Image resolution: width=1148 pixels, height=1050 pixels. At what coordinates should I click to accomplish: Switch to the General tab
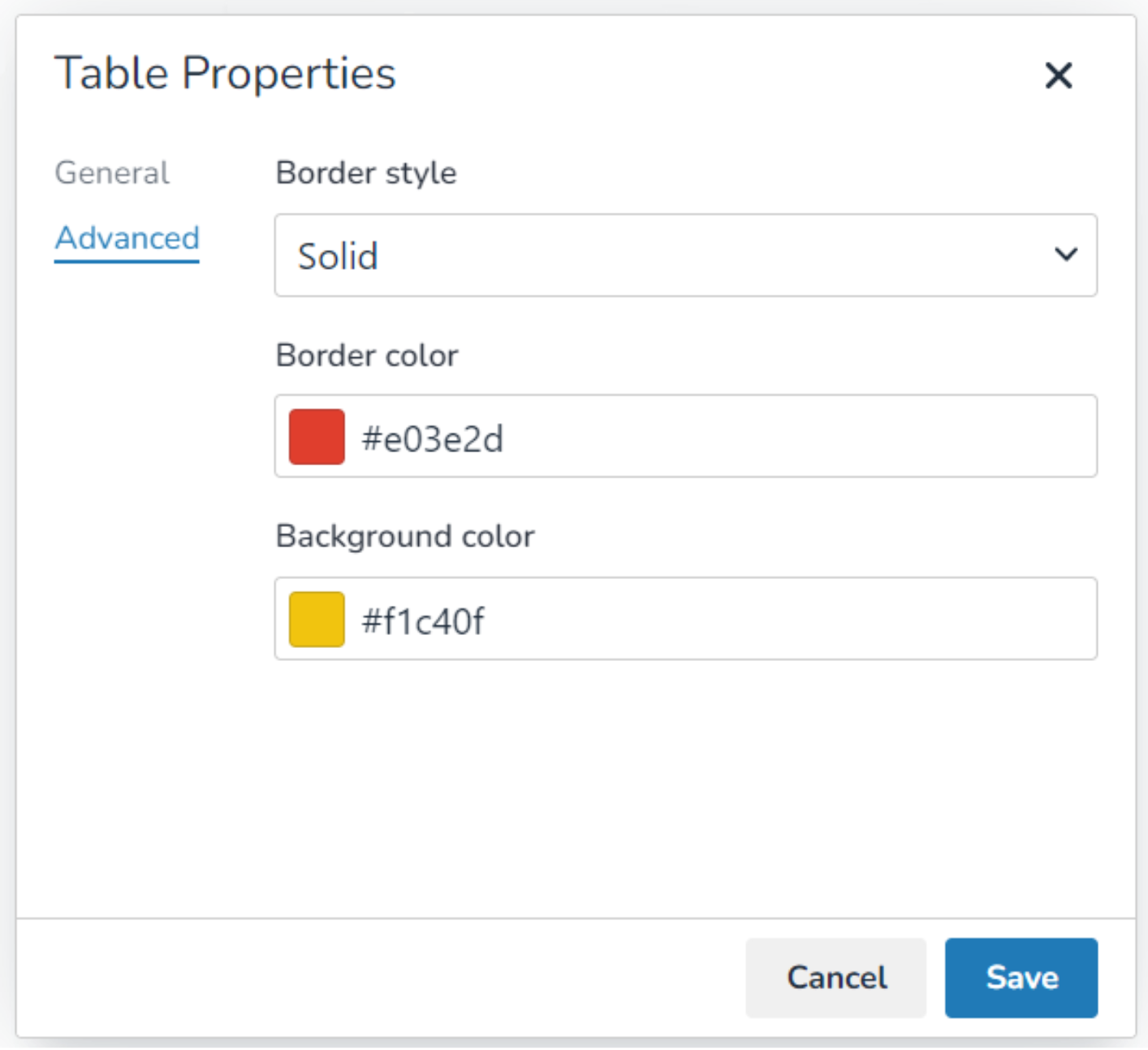112,173
